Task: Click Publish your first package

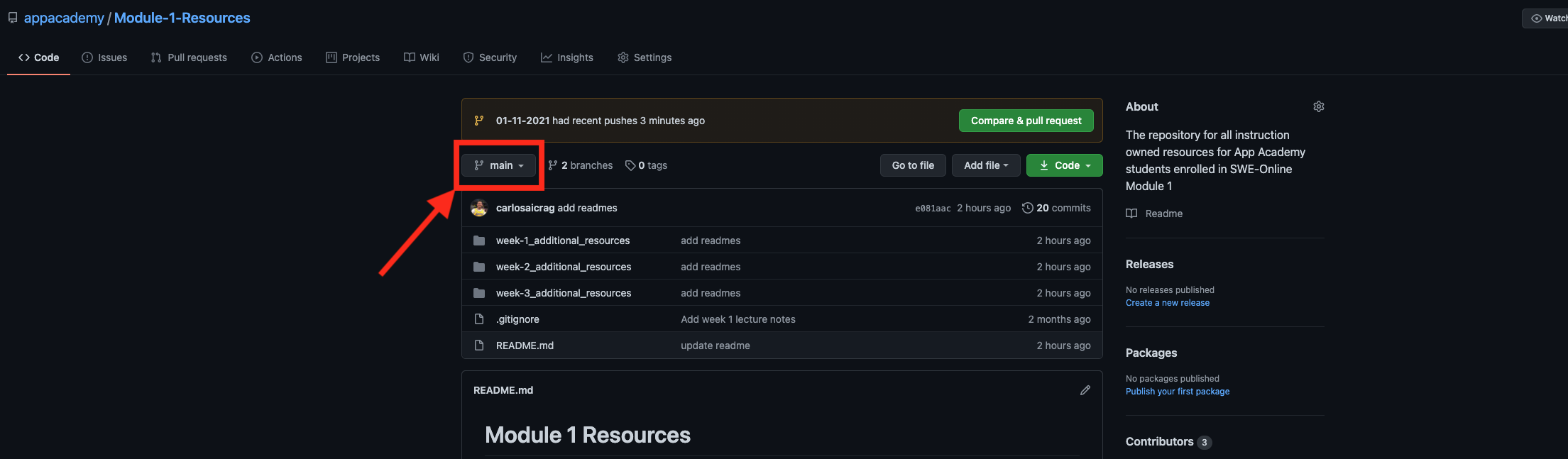Action: pyautogui.click(x=1178, y=392)
